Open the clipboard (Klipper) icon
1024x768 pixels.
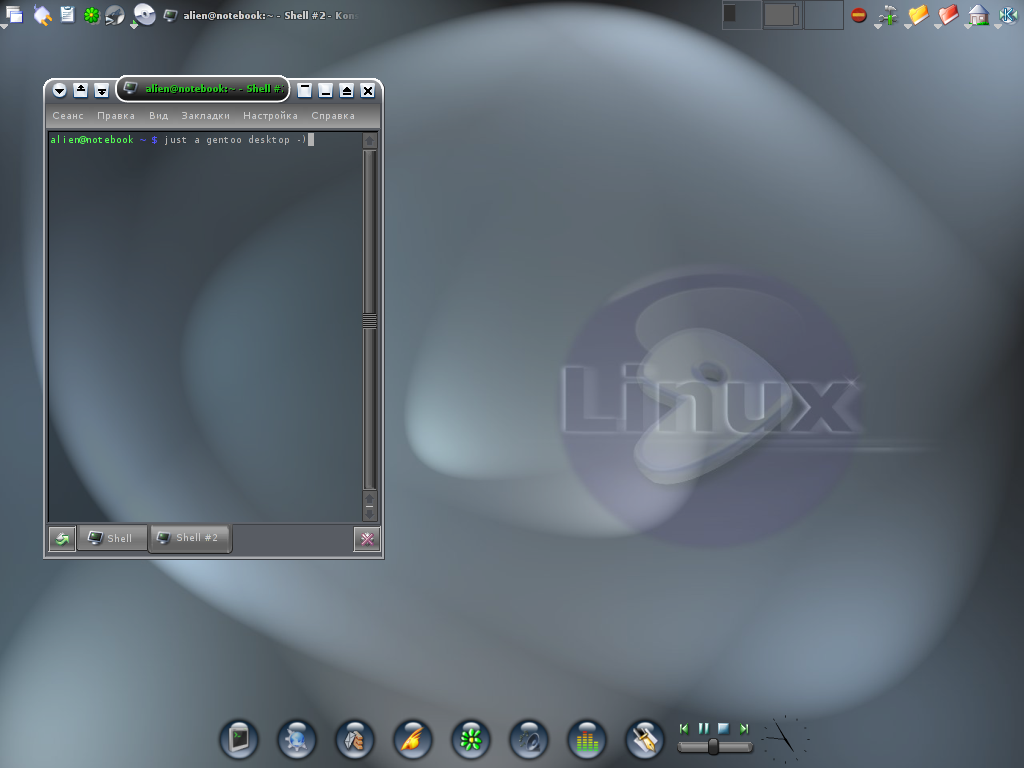coord(67,14)
